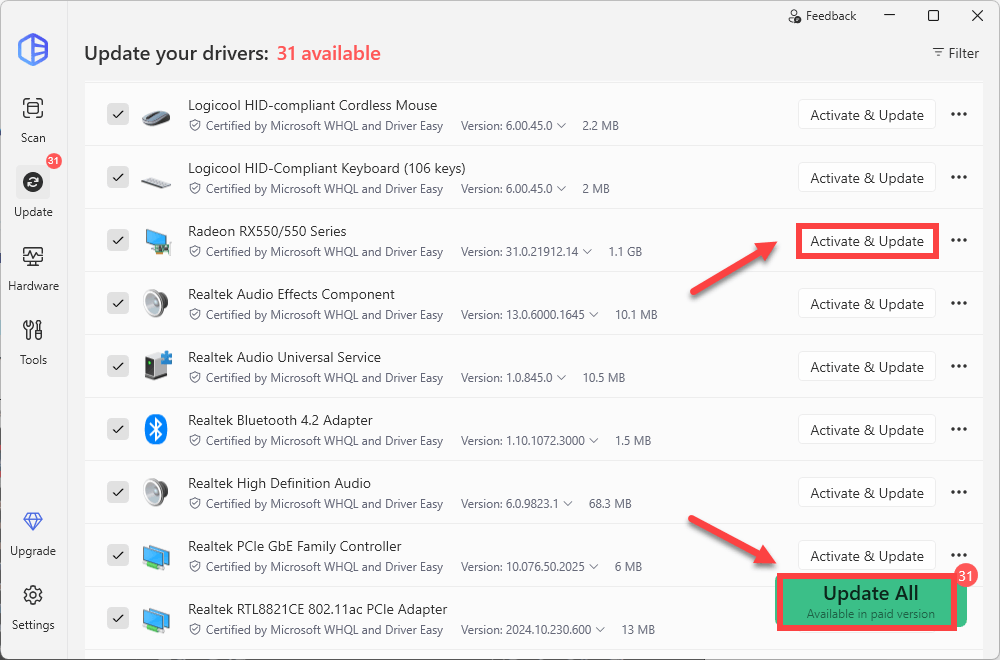Switch to the Update tab in sidebar

tap(33, 192)
